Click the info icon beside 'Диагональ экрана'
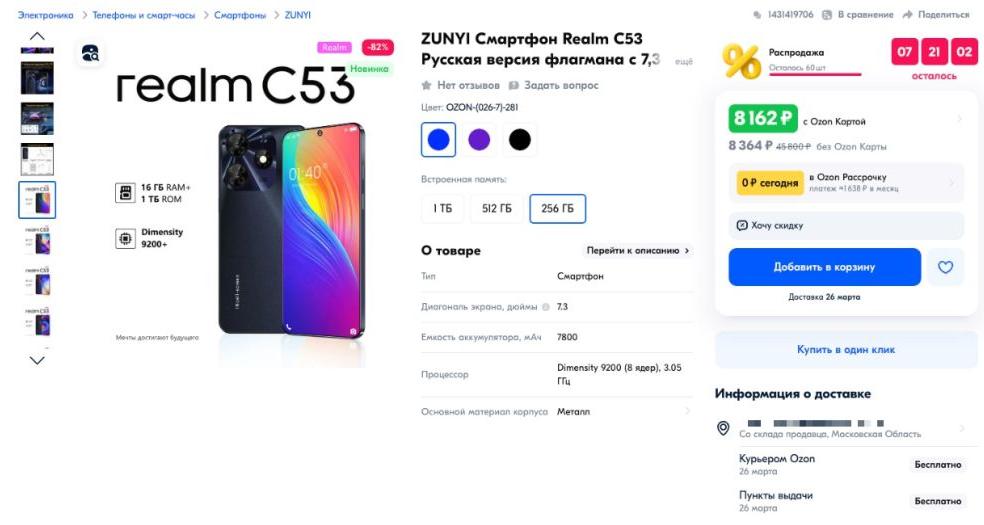Screen dimensions: 984x525 click(545, 306)
